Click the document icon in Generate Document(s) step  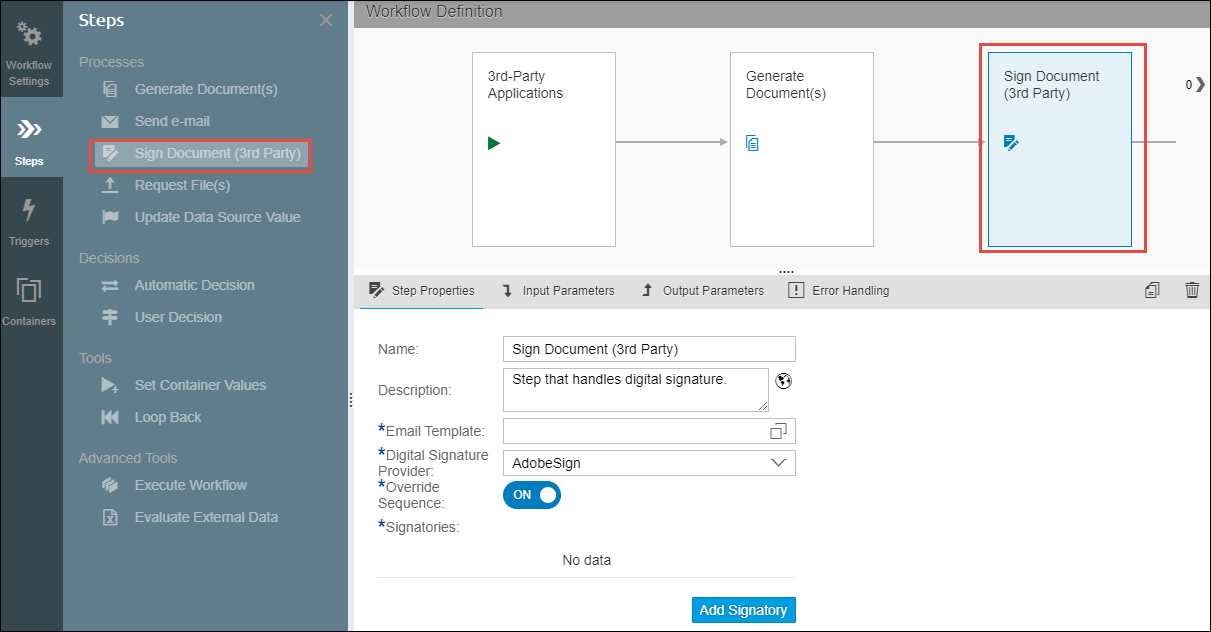click(753, 143)
